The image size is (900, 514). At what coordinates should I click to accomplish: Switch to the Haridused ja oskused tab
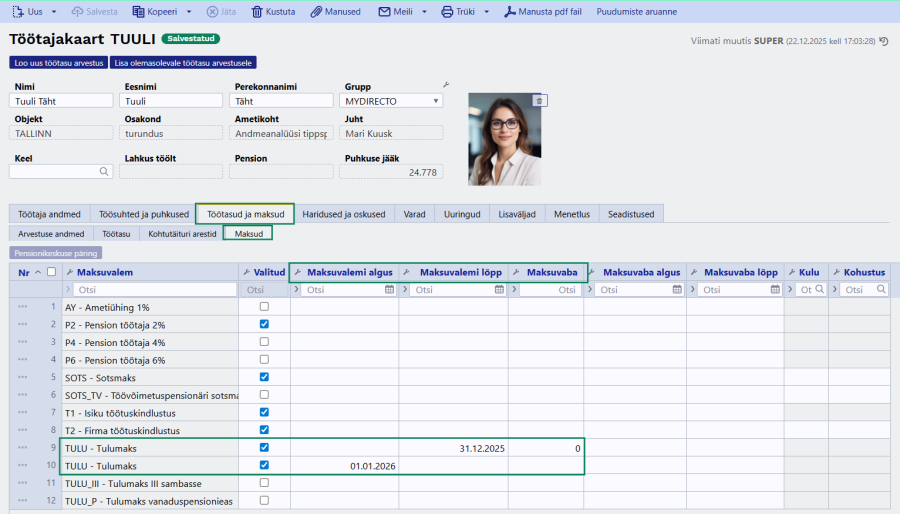344,214
